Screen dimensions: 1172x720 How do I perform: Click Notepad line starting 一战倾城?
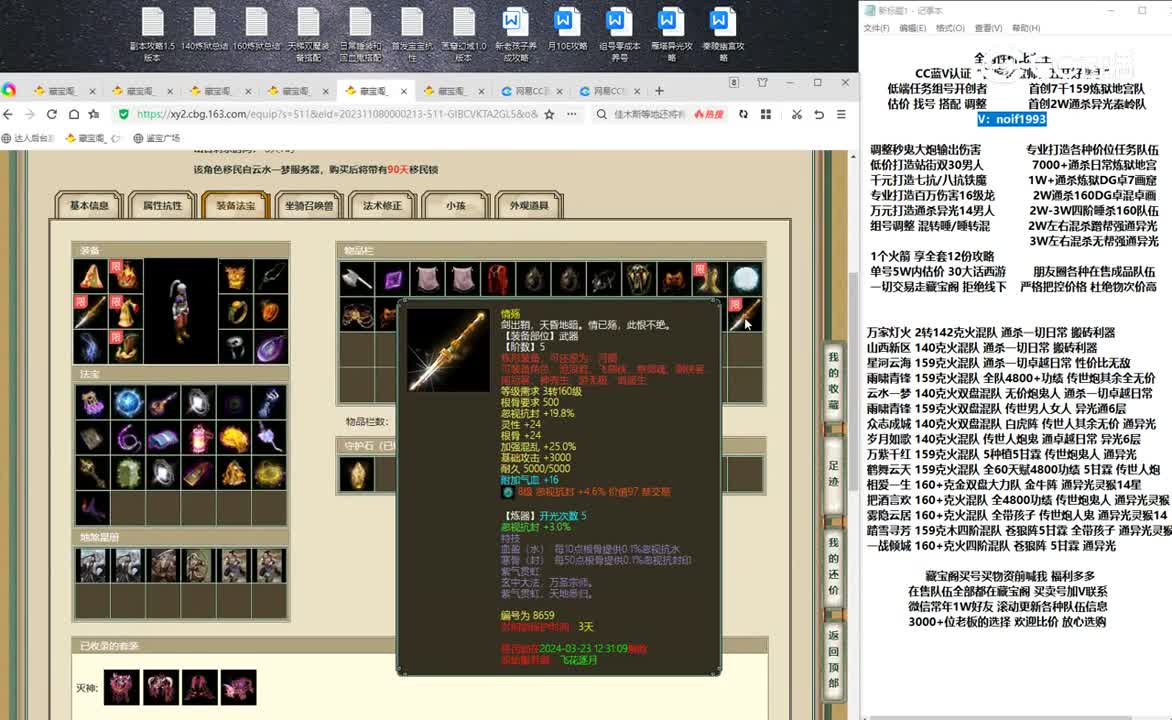(x=991, y=546)
